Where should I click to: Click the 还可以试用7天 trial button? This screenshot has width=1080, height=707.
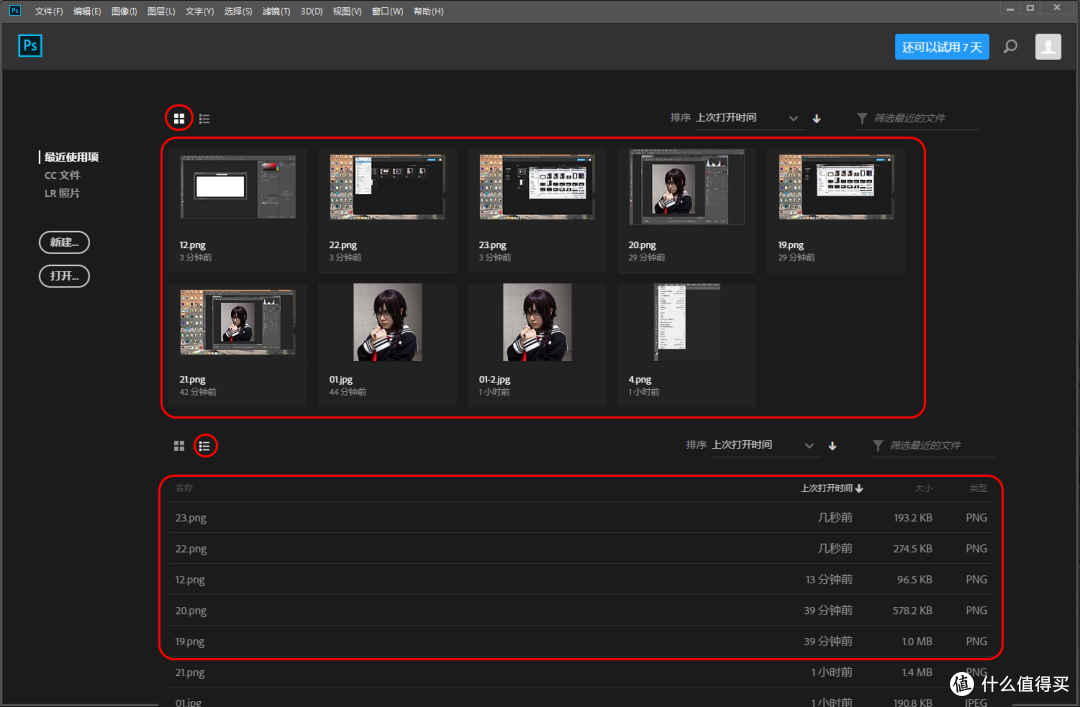point(941,46)
